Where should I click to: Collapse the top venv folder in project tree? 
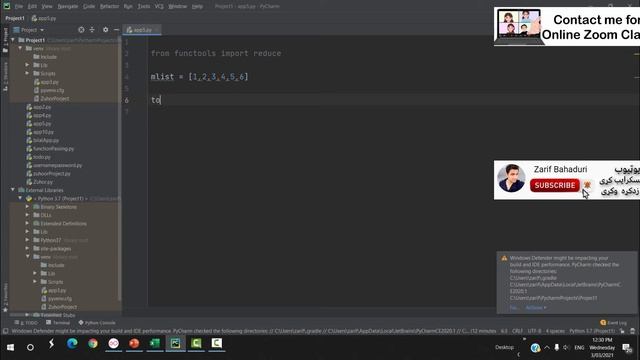(20, 48)
